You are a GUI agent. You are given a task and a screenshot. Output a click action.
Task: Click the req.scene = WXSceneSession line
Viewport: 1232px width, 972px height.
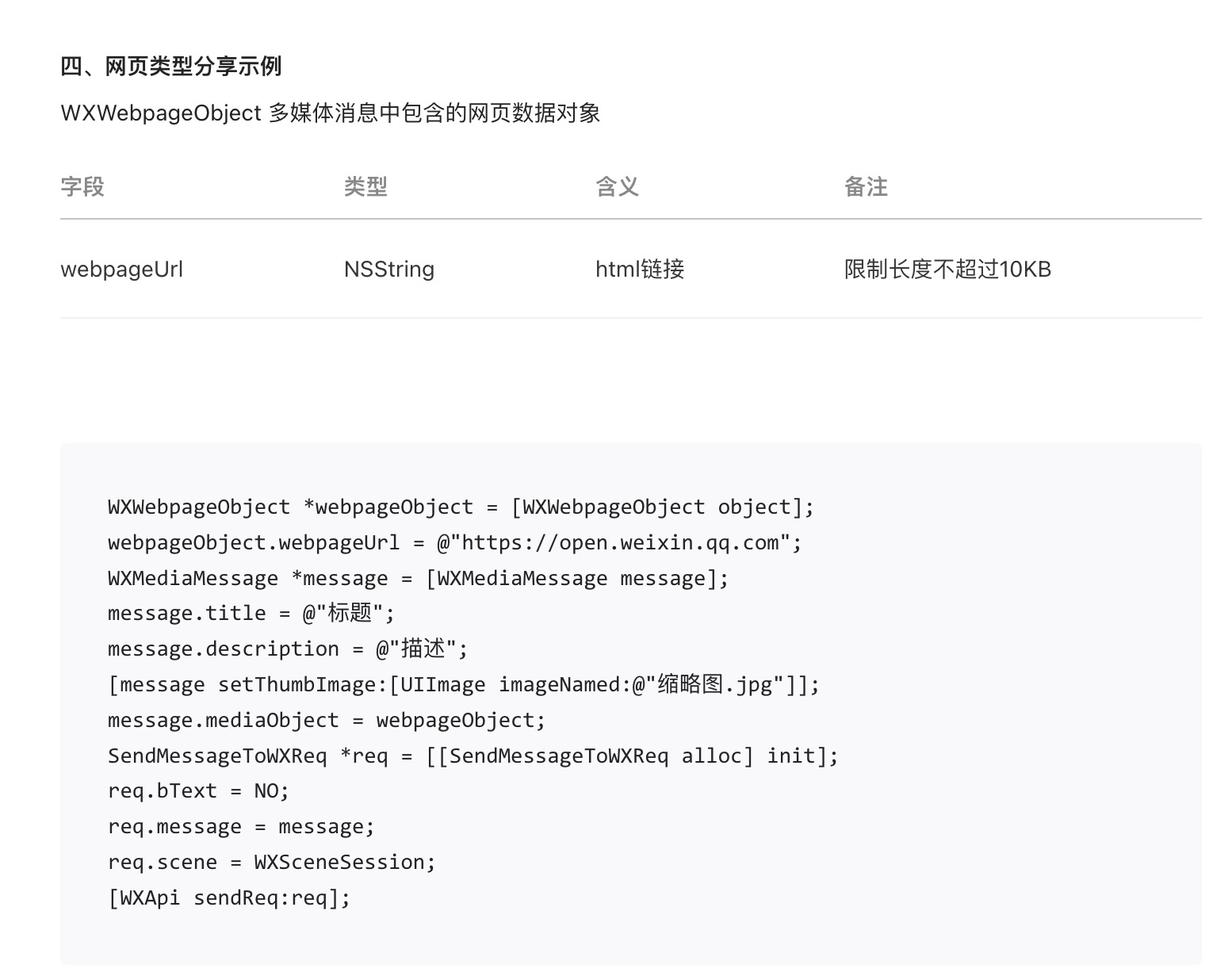pyautogui.click(x=272, y=862)
